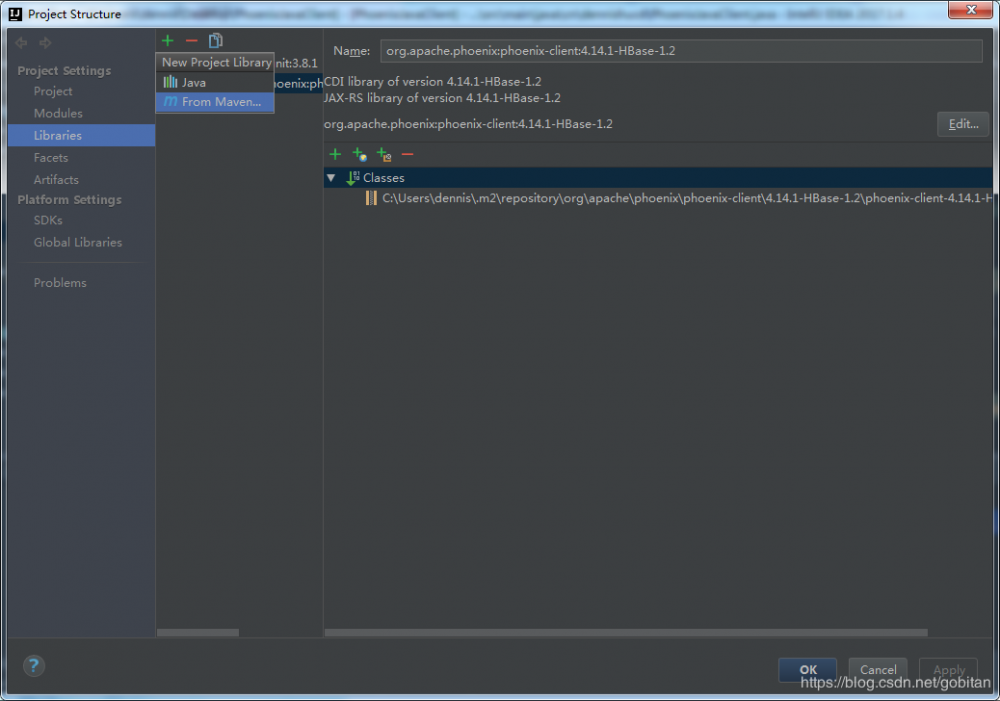
Task: Open SDKs under Platform Settings
Action: click(x=48, y=220)
